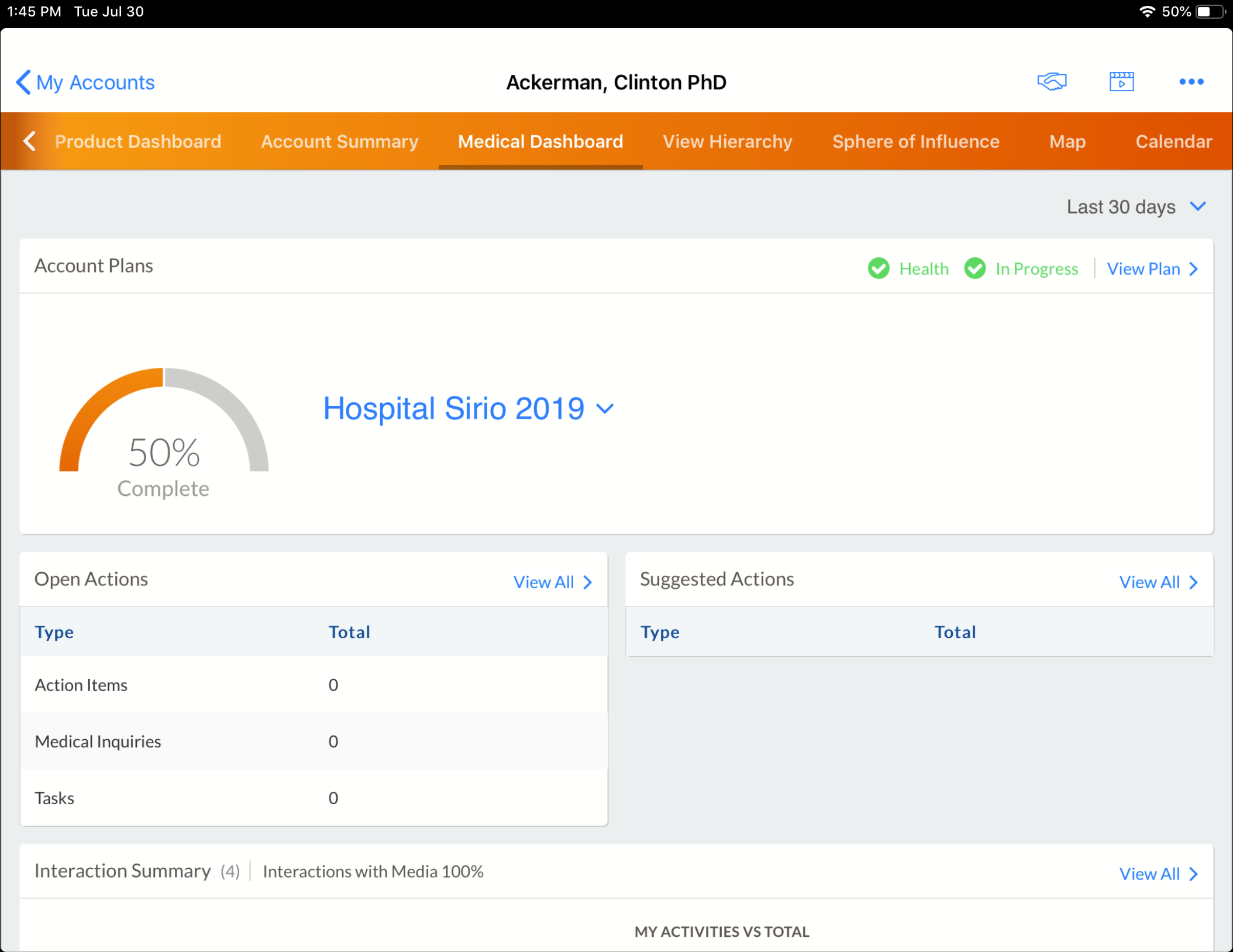This screenshot has width=1233, height=952.
Task: Switch to the Account Summary tab
Action: [x=339, y=142]
